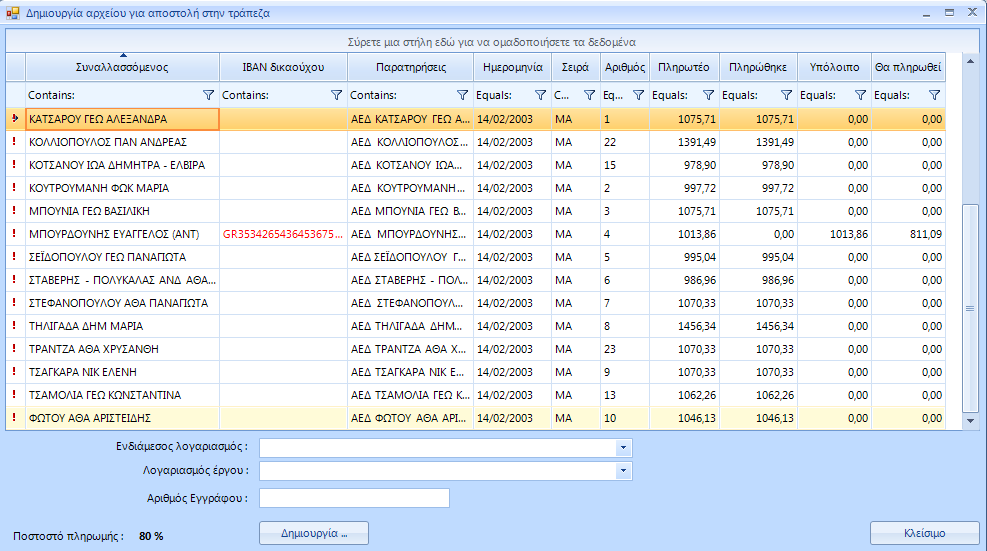Expand the Λογαριασμός έργου dropdown
Screen dimensions: 987x551
pos(624,470)
